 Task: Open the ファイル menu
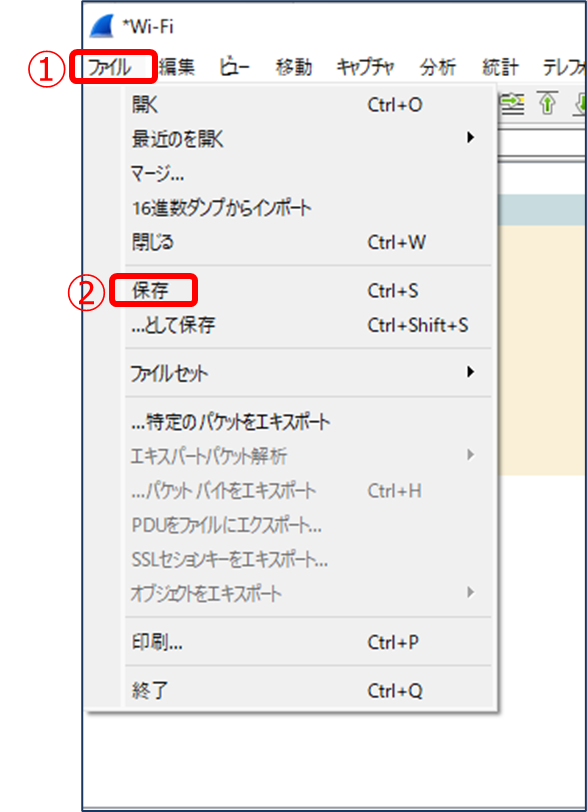click(x=110, y=67)
